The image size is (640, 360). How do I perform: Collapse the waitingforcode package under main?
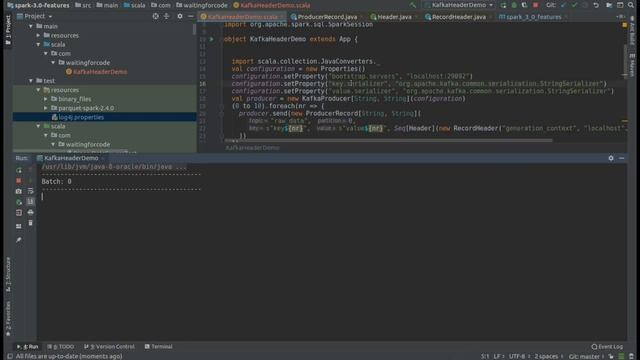coord(53,63)
